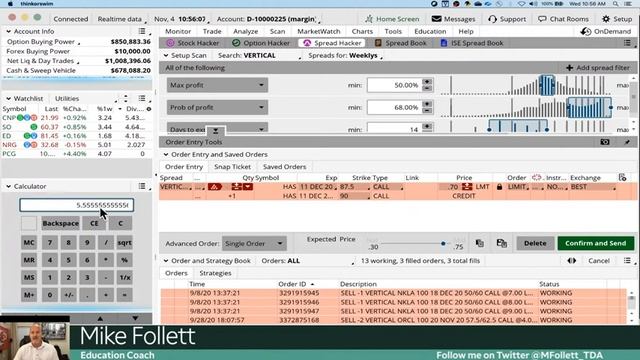Open the Trade menu tab

click(x=212, y=31)
